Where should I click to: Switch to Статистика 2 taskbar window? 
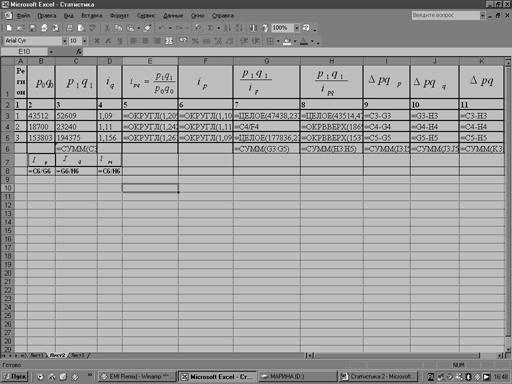pos(378,377)
